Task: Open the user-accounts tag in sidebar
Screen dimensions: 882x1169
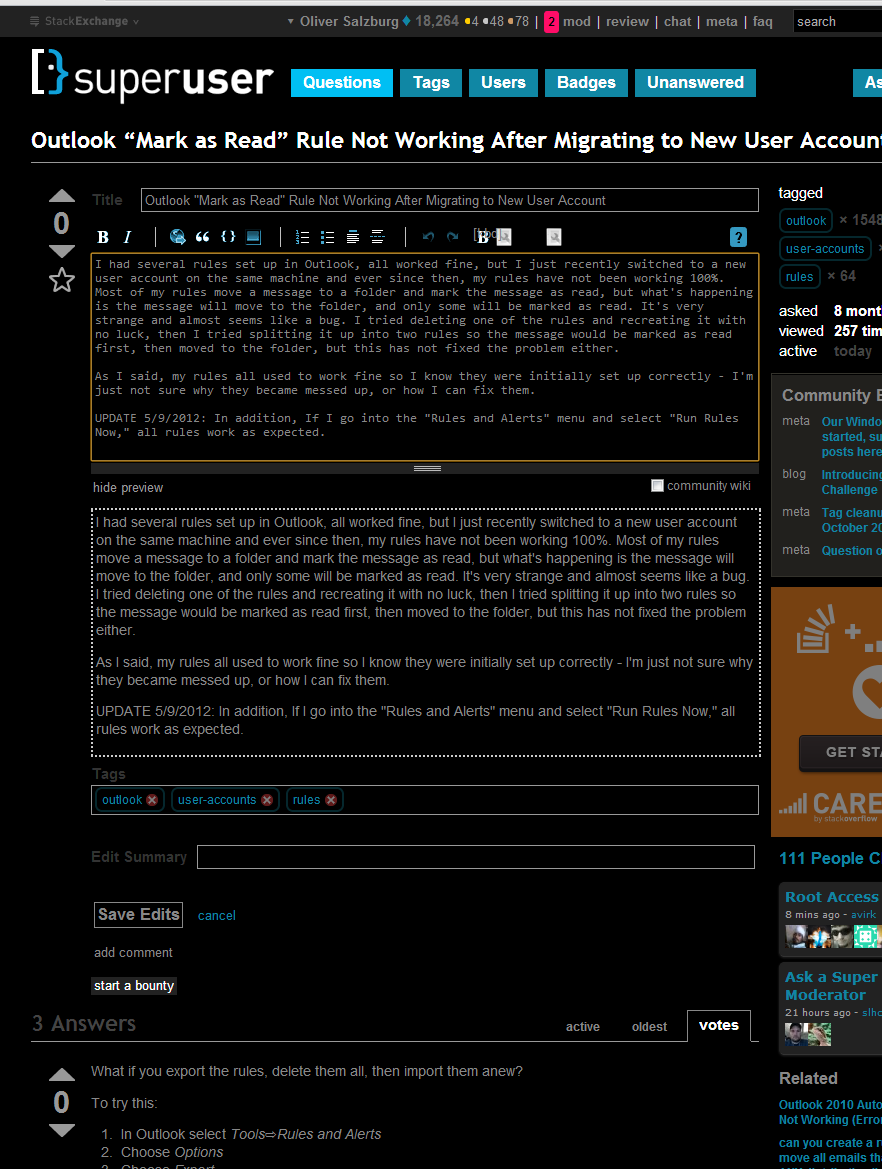Action: (x=825, y=249)
